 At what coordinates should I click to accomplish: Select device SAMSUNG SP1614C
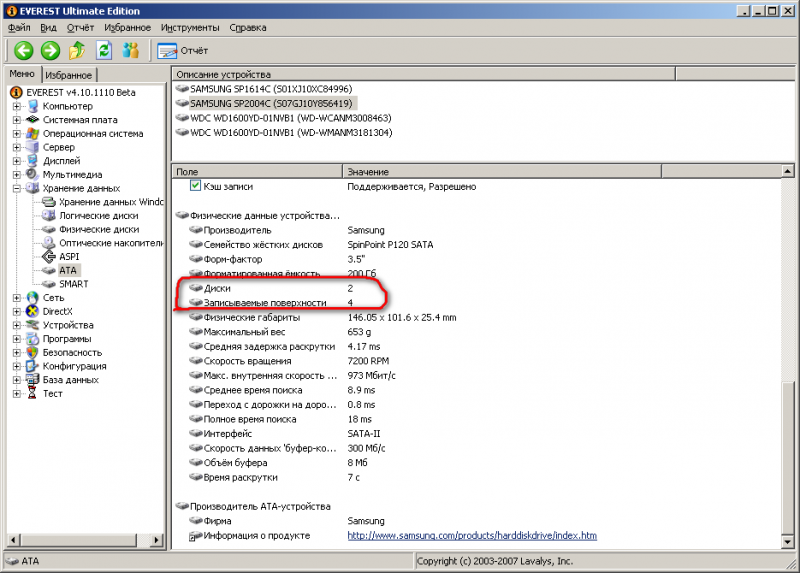click(x=264, y=89)
